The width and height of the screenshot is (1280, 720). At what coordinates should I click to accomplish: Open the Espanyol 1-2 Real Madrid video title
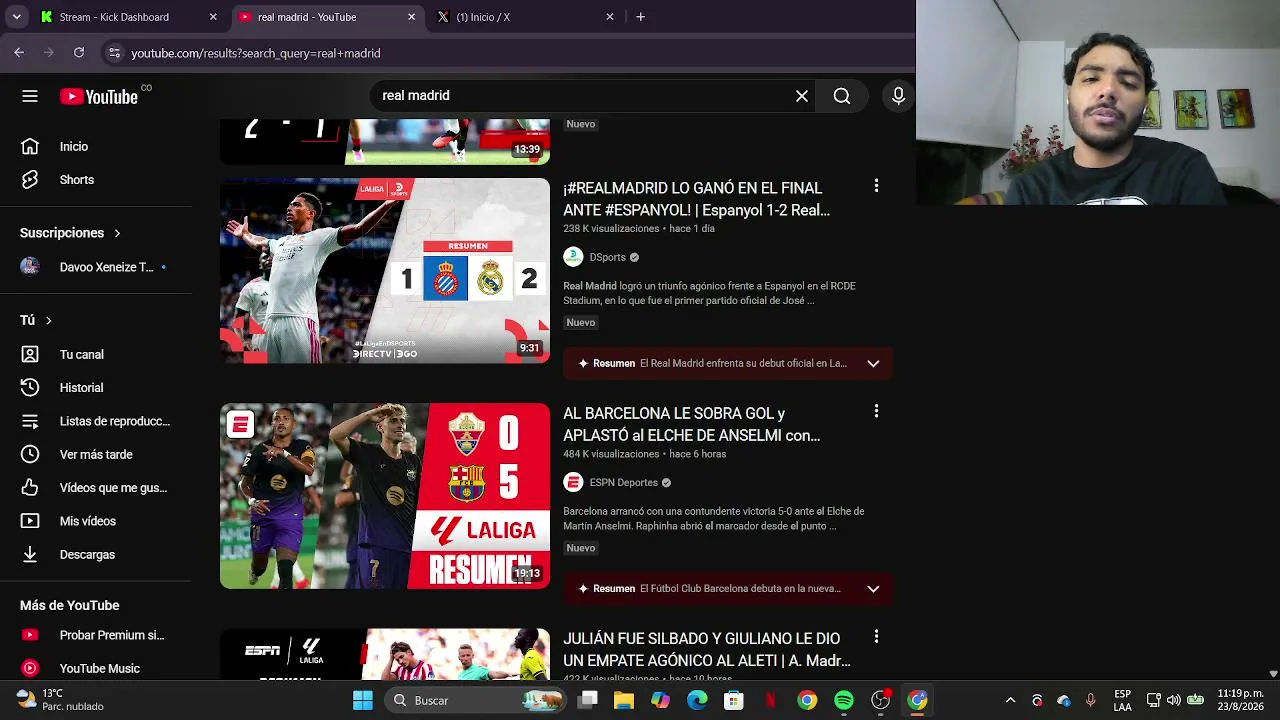click(697, 199)
